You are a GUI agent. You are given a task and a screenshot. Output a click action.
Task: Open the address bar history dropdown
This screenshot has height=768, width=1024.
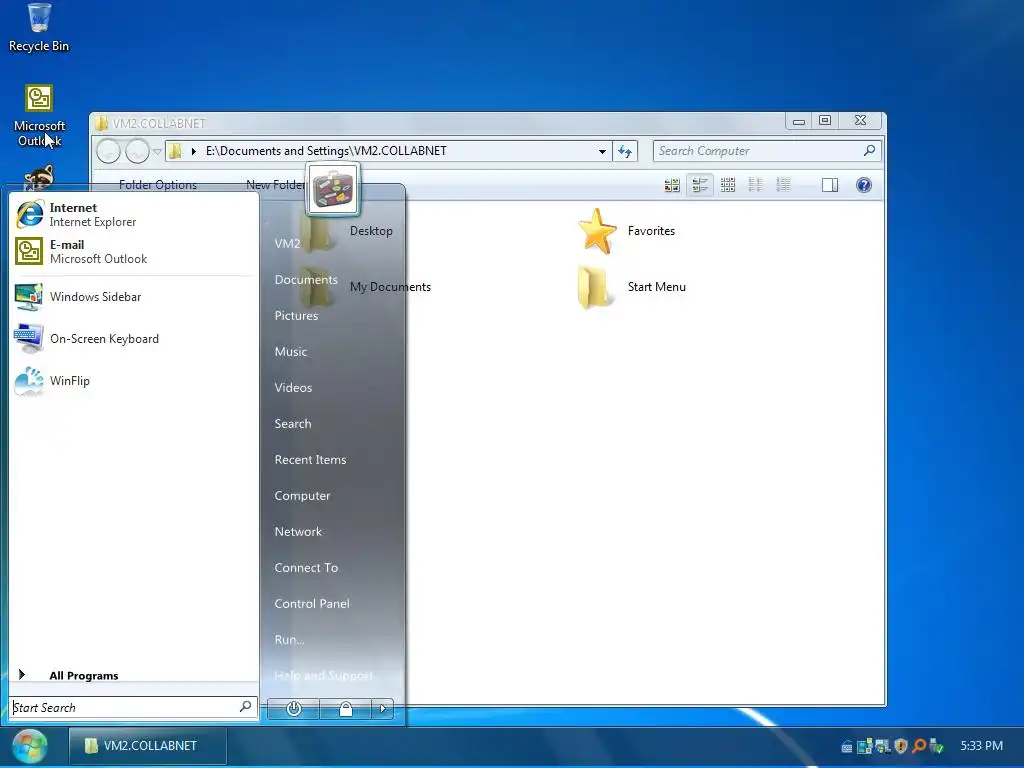click(x=602, y=152)
